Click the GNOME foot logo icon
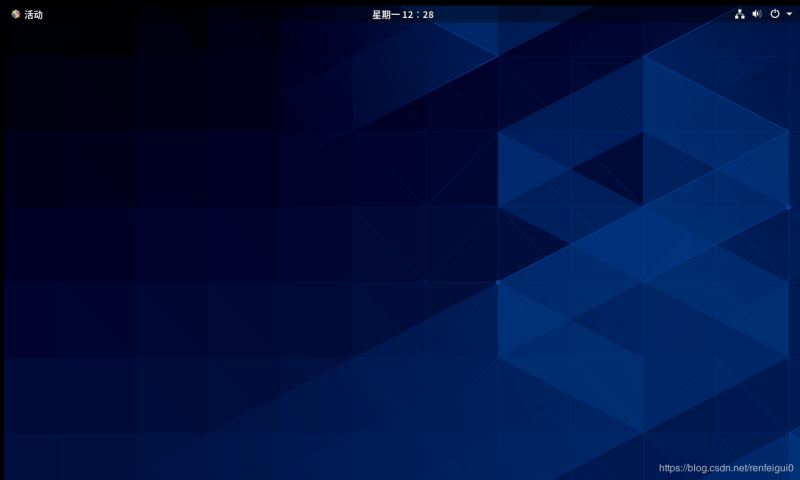 click(15, 14)
